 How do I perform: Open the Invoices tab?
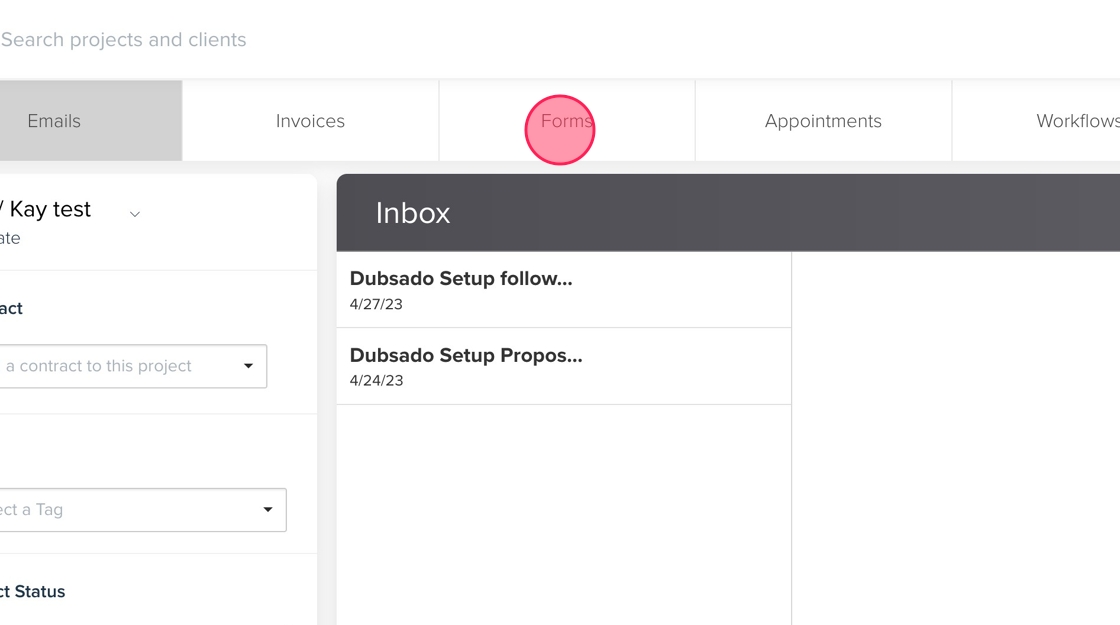(310, 121)
